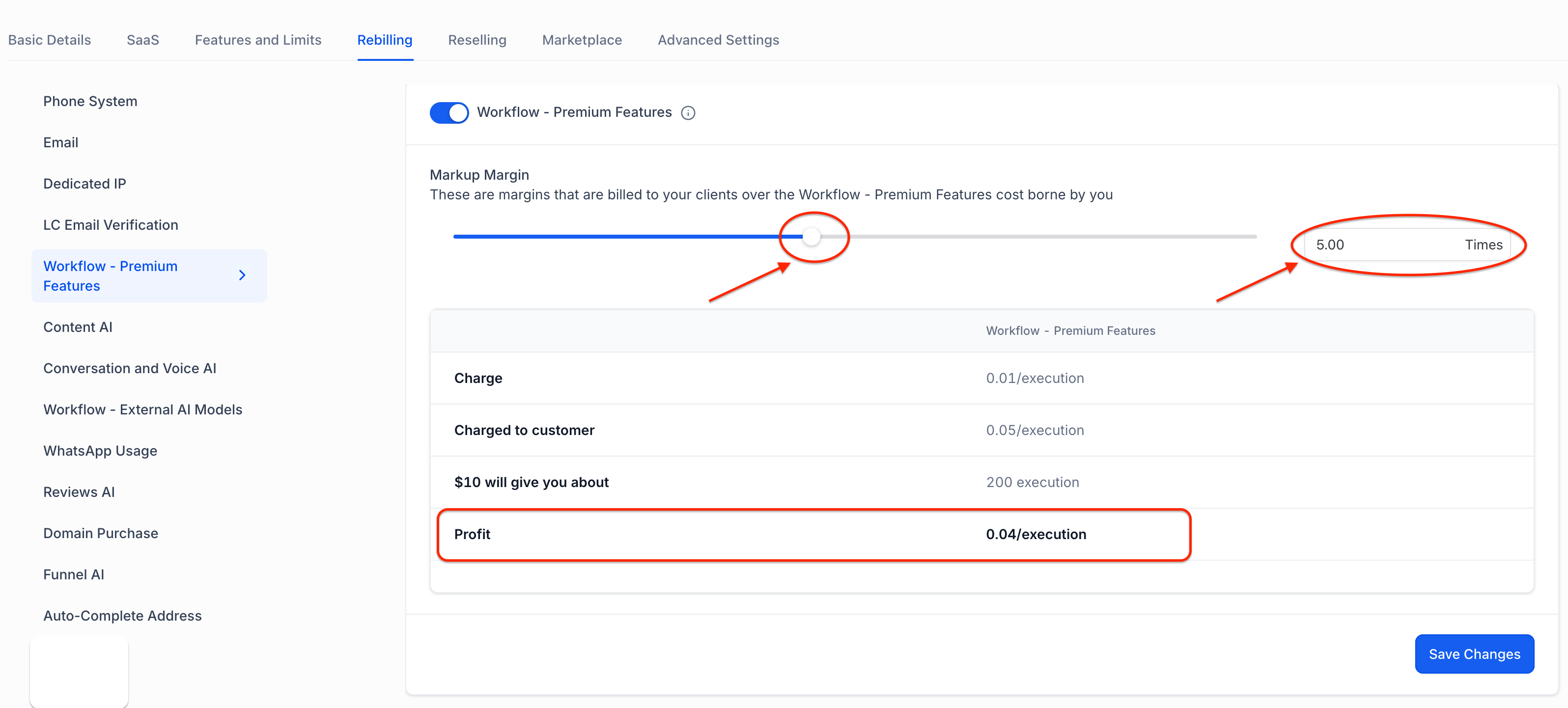Open the SaaS tab
This screenshot has width=1568, height=708.
[142, 40]
